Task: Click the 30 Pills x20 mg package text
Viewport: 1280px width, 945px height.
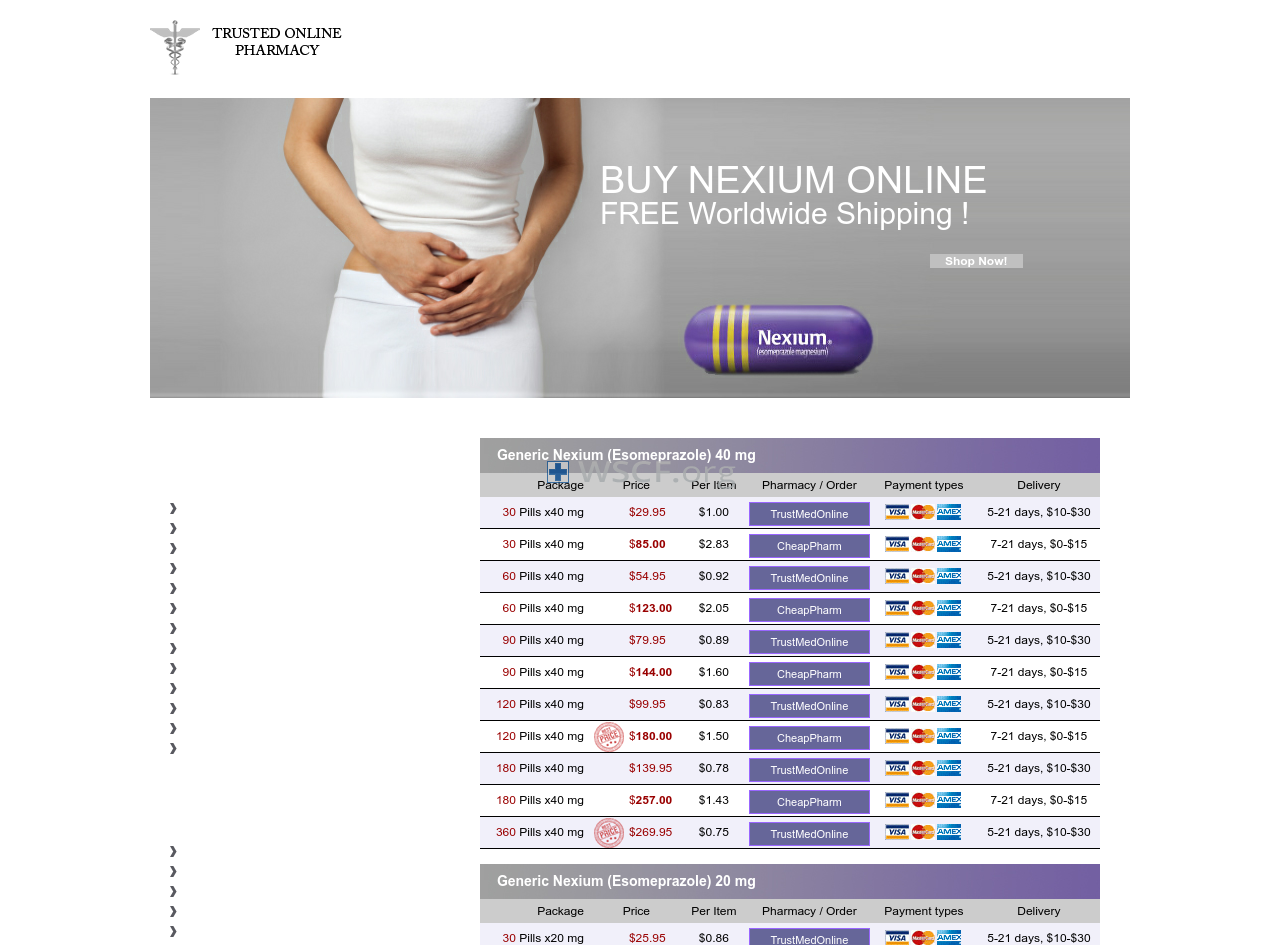Action: (x=543, y=938)
